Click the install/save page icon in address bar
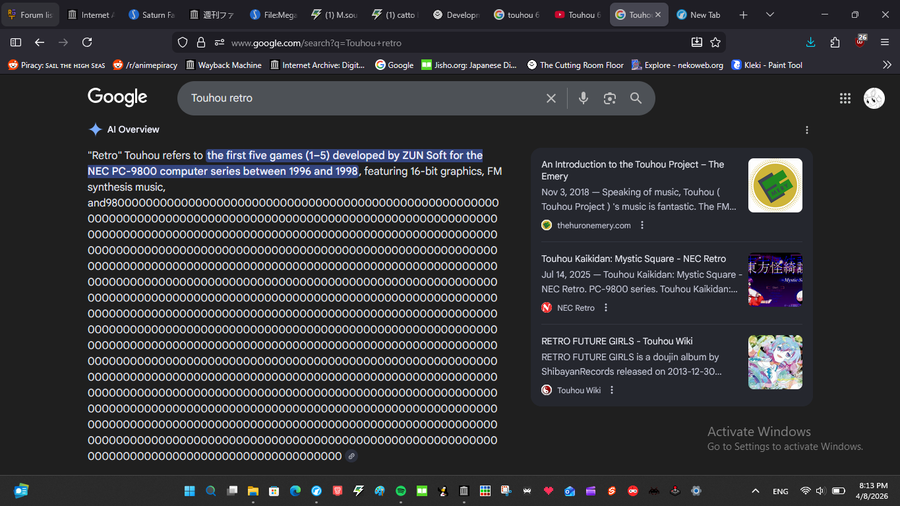This screenshot has width=900, height=506. (x=696, y=42)
